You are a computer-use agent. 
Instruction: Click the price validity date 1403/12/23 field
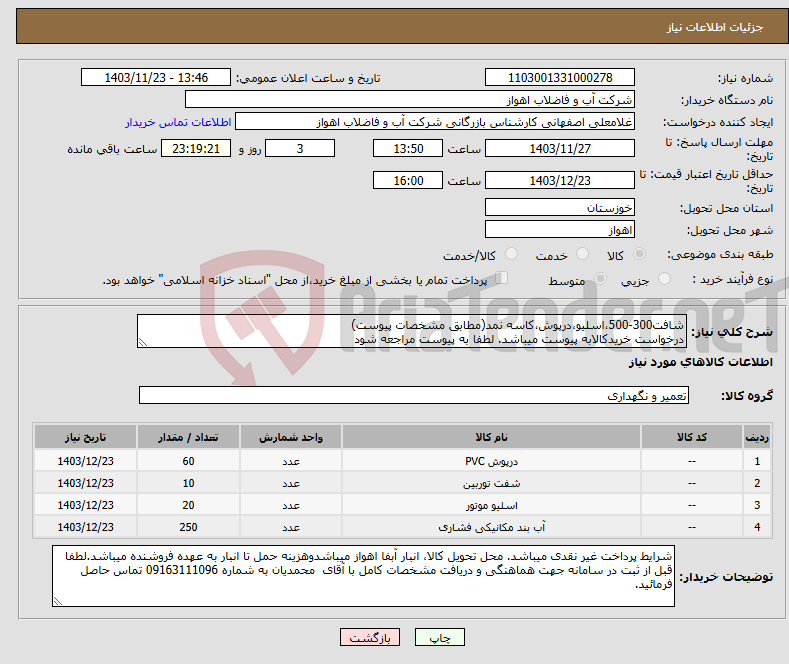pos(560,180)
